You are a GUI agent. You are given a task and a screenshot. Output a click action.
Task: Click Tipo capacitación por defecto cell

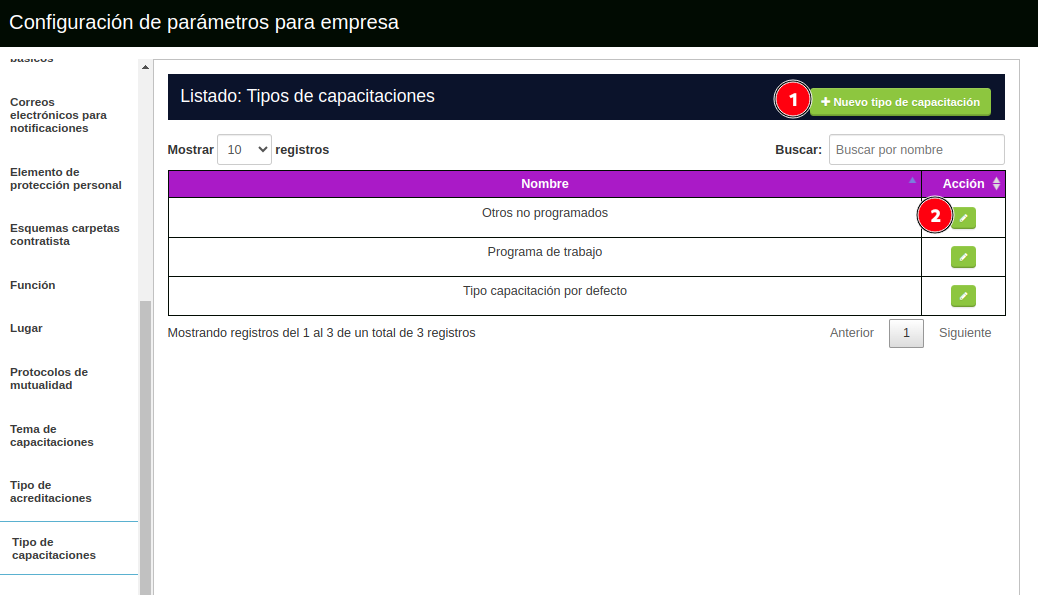(545, 296)
